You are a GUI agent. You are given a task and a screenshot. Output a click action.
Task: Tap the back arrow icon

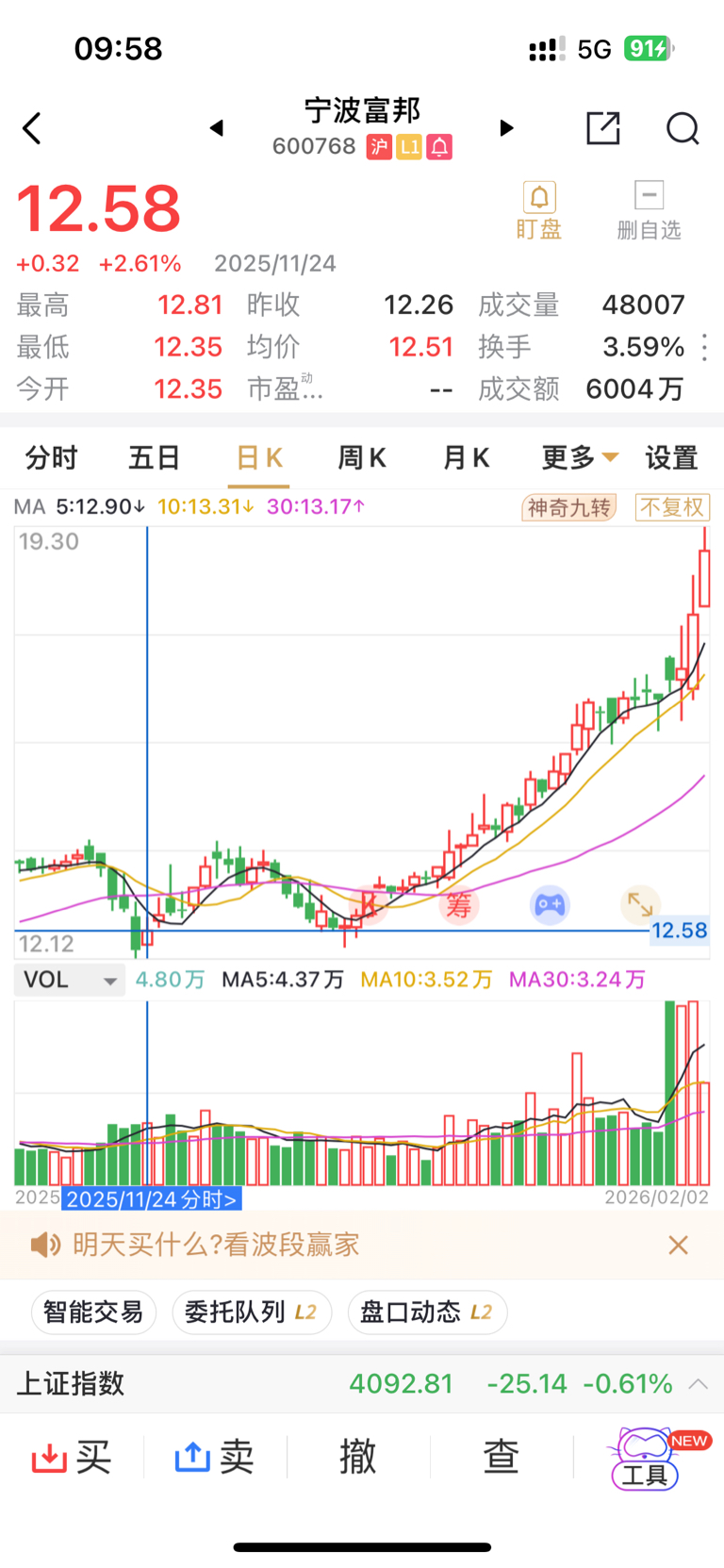[32, 128]
